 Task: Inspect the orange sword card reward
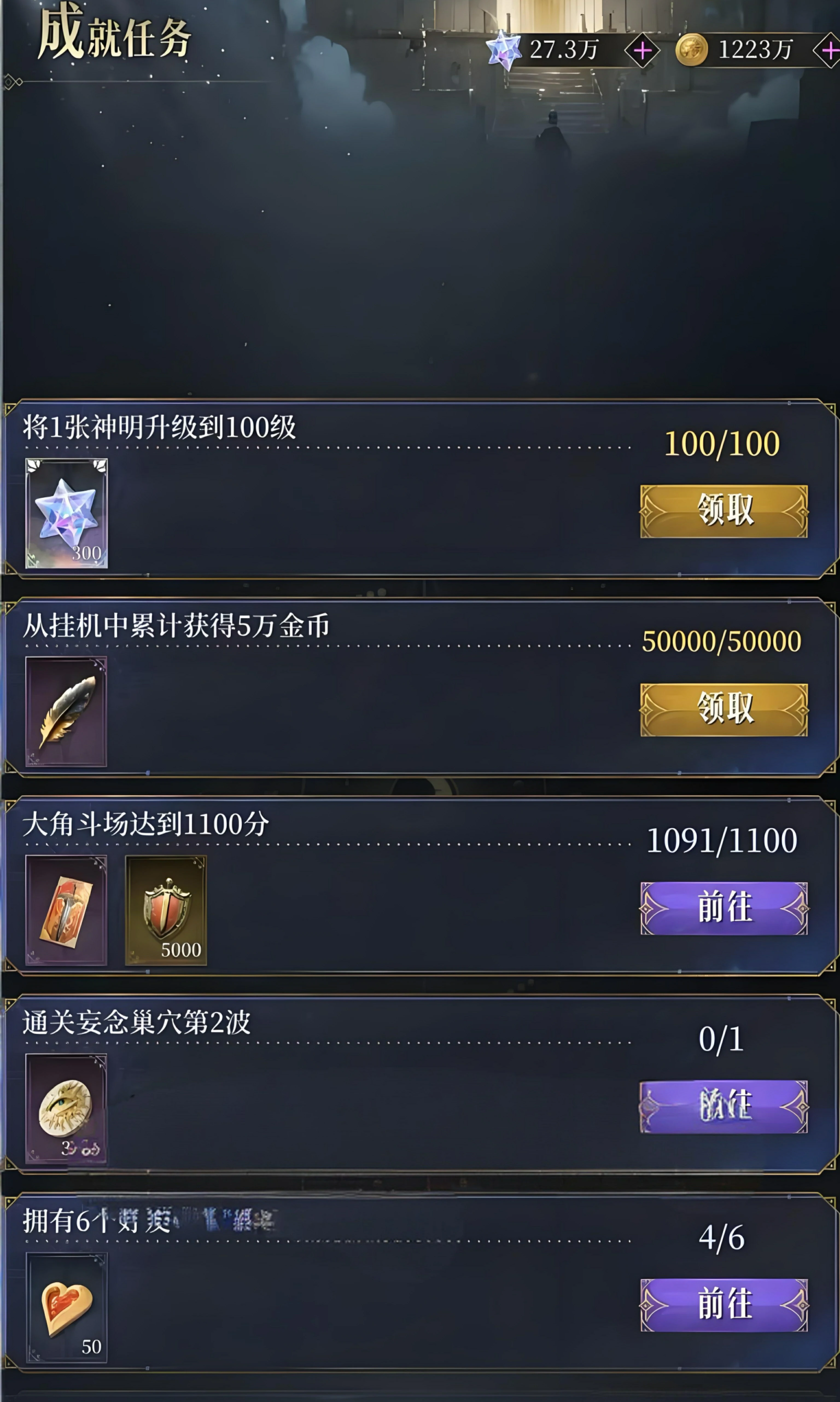pos(66,911)
